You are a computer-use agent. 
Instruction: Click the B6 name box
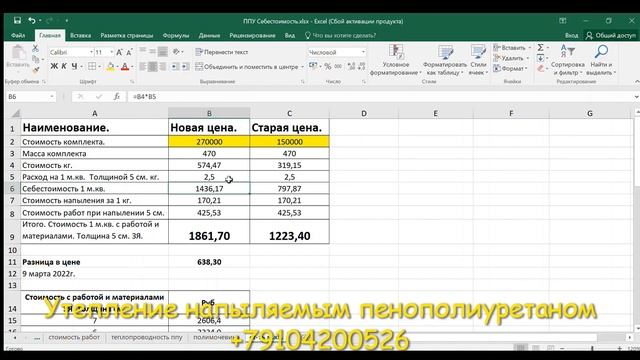[27, 96]
